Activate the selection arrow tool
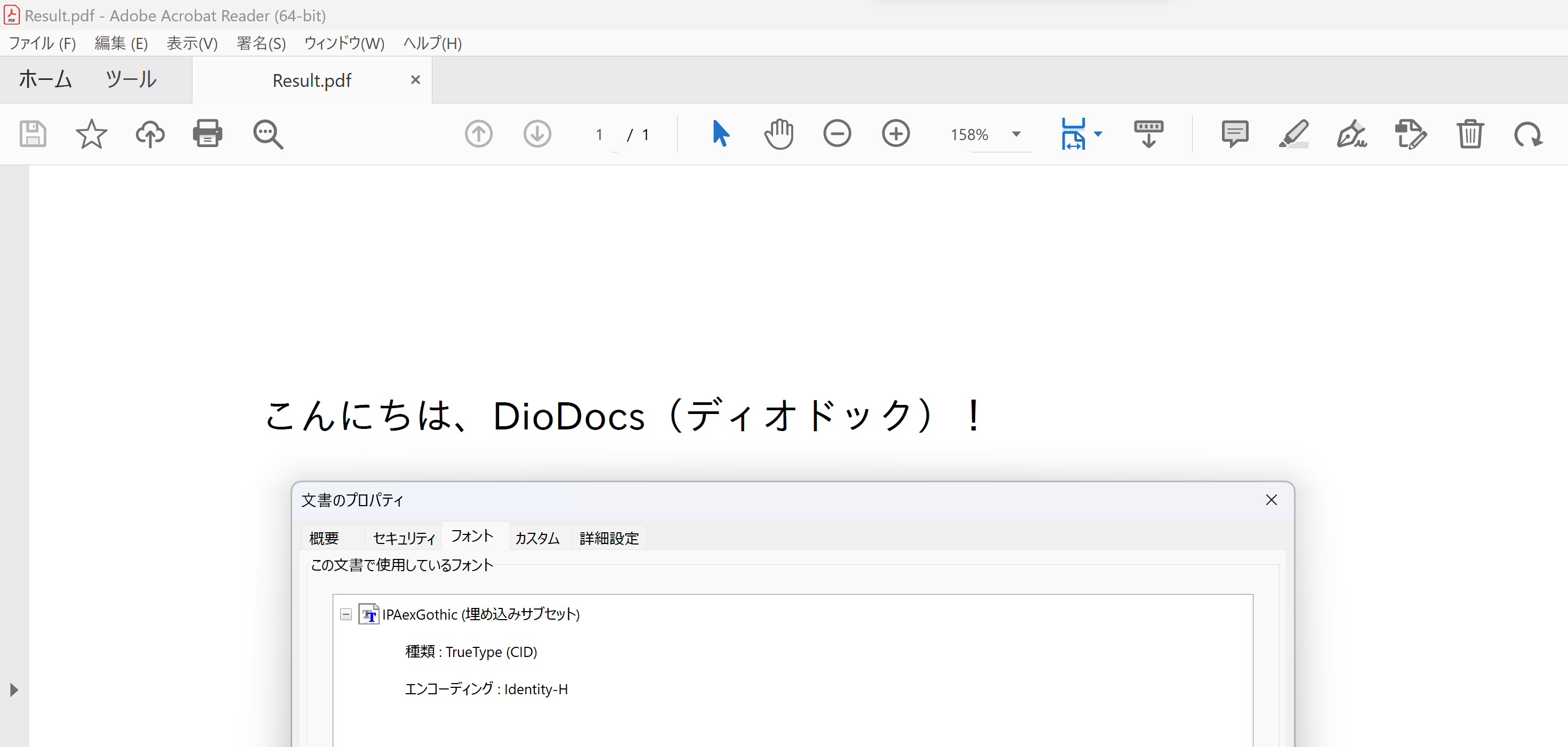Viewport: 1568px width, 747px height. [721, 134]
